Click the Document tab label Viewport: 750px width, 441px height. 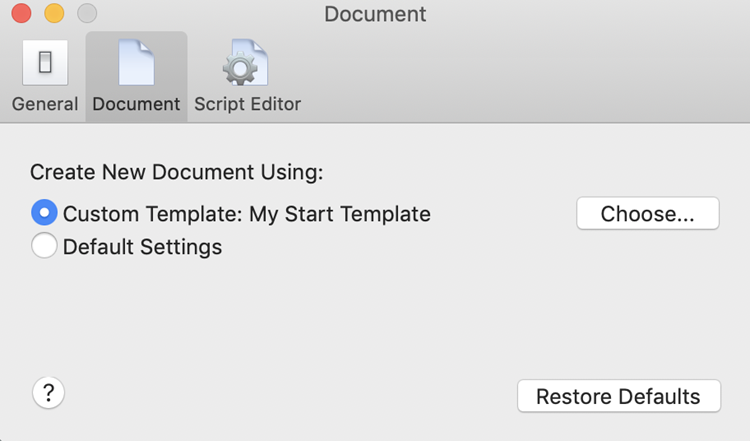(136, 104)
